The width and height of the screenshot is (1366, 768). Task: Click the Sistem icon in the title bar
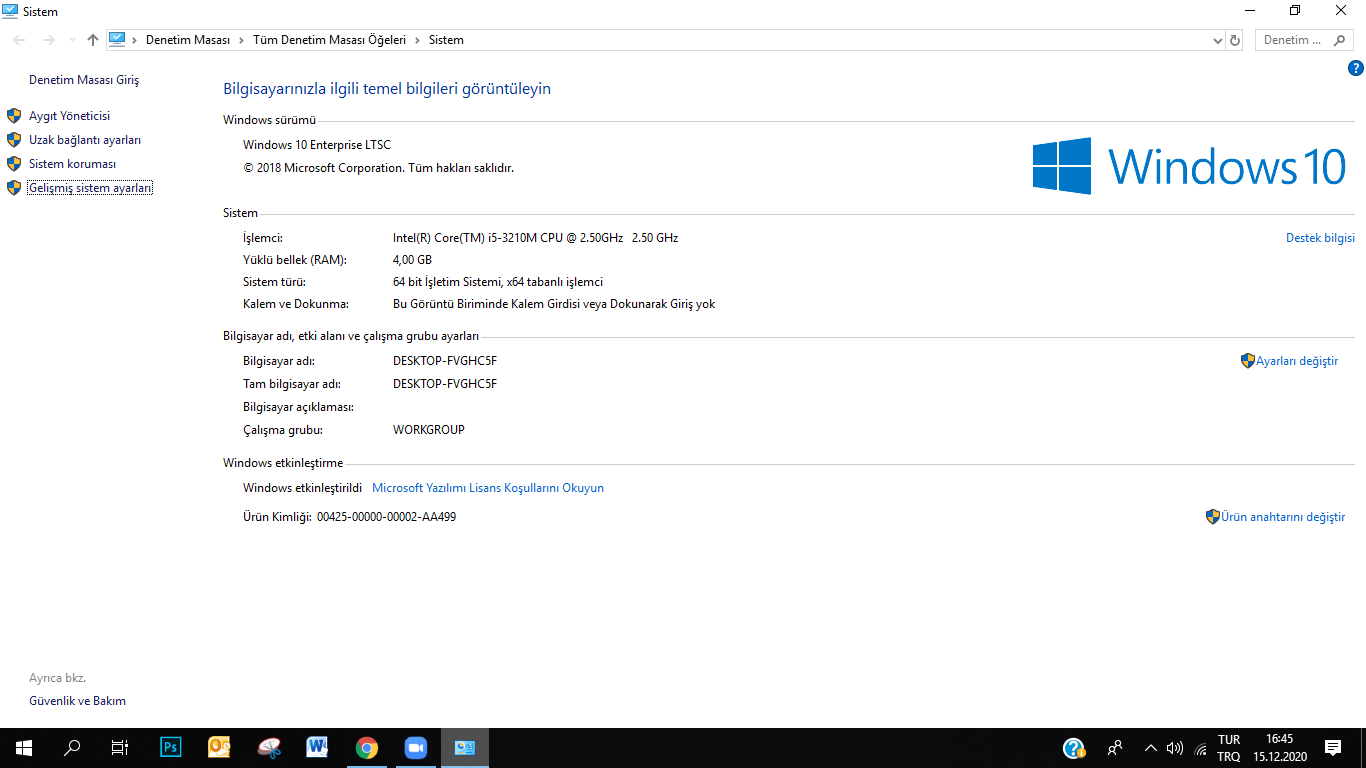tap(10, 11)
